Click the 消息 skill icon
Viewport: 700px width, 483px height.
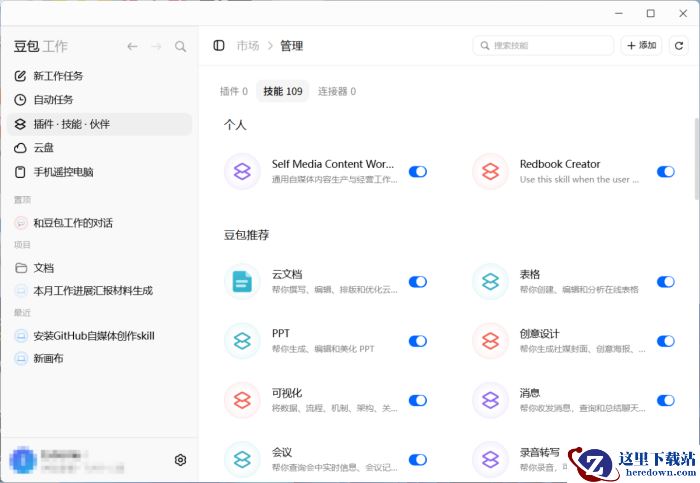[x=490, y=400]
